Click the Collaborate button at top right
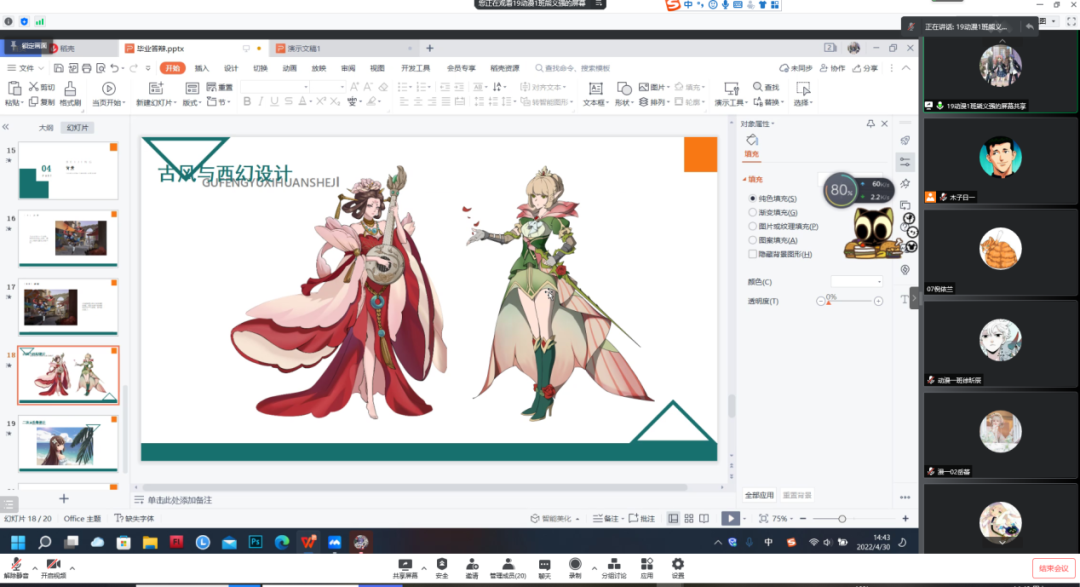The image size is (1080, 587). point(833,68)
